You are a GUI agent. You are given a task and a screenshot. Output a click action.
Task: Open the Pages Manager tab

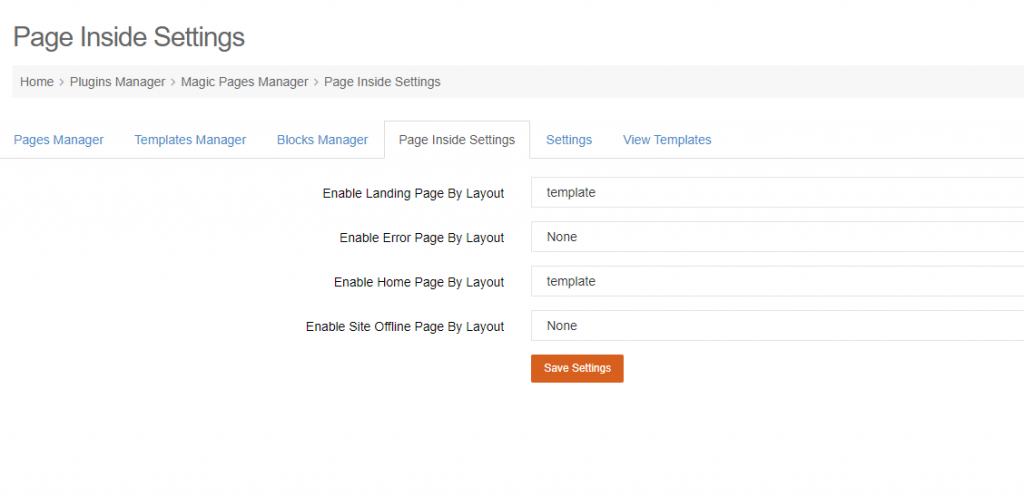click(59, 140)
